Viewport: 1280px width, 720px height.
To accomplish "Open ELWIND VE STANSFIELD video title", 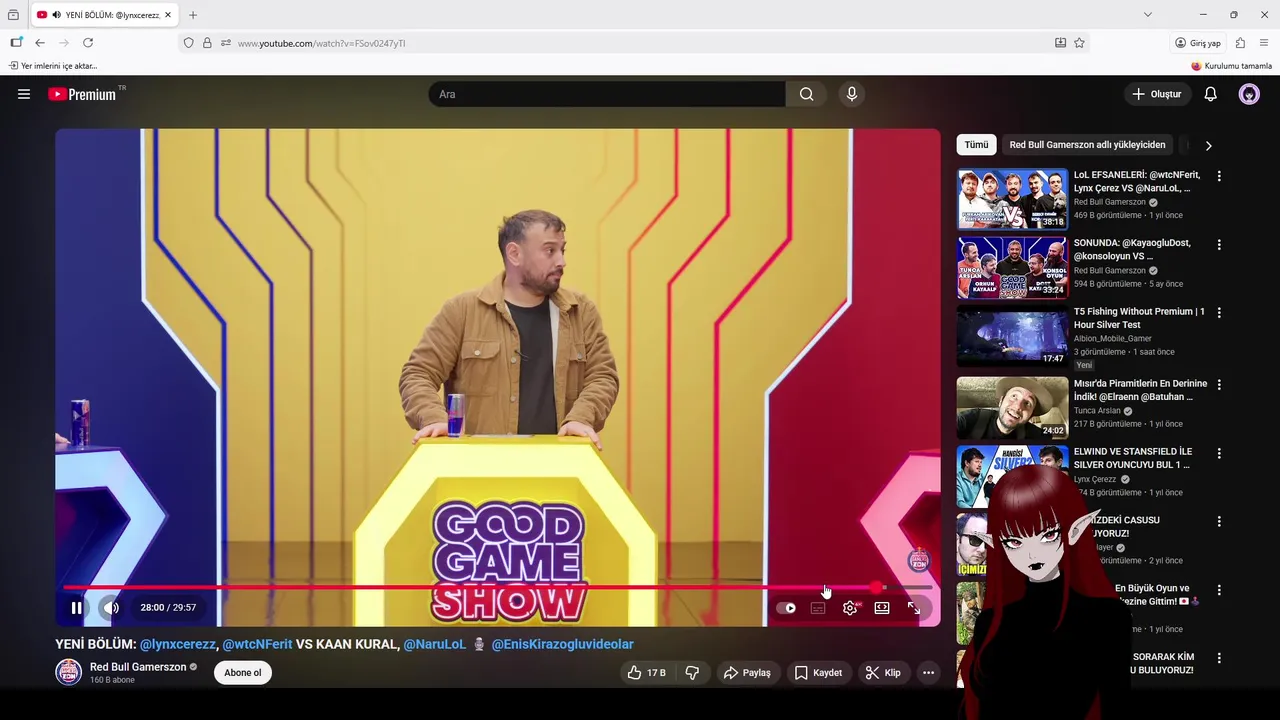I will pos(1133,458).
